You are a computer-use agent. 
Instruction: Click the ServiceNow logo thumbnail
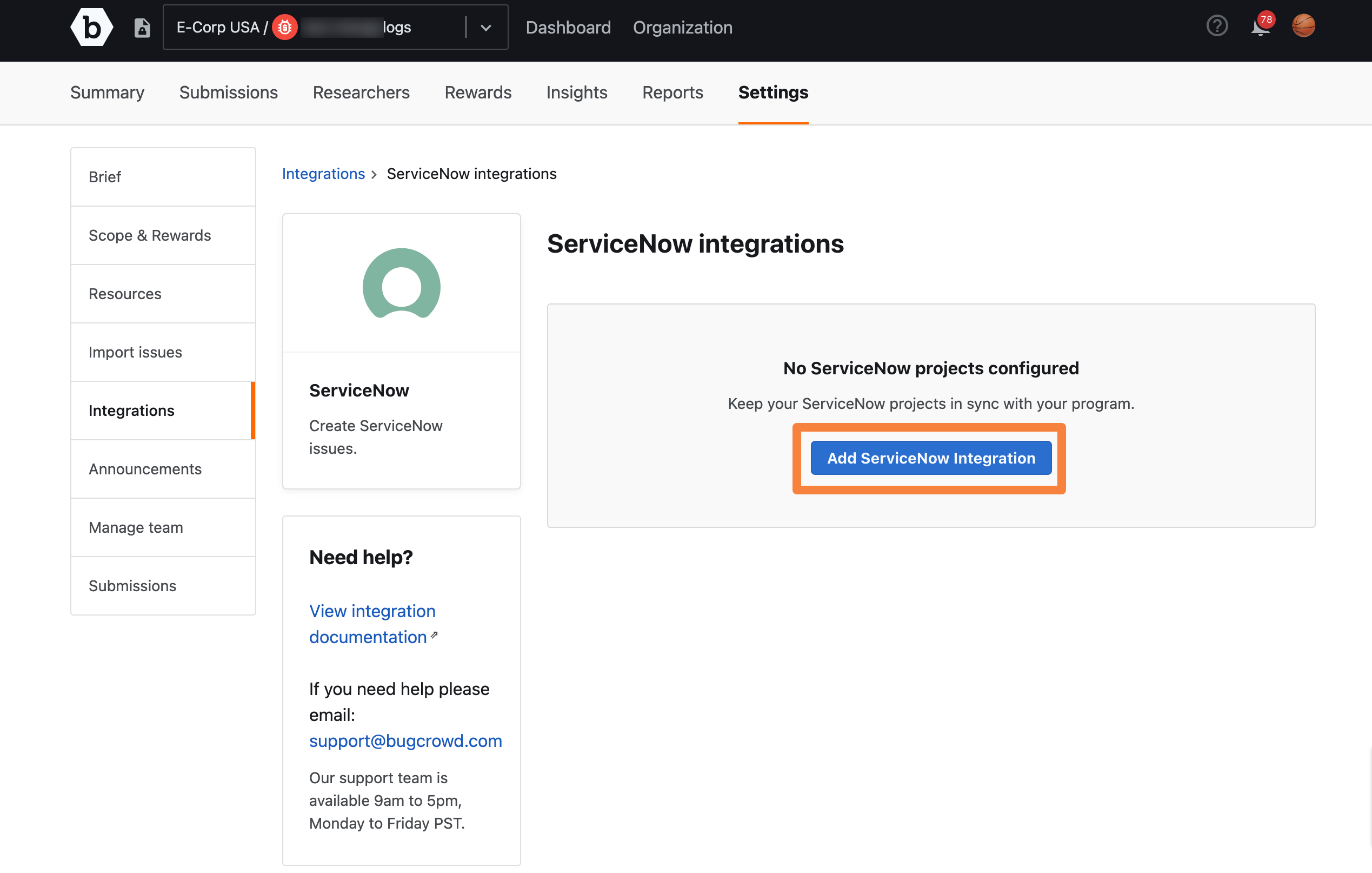pos(401,283)
